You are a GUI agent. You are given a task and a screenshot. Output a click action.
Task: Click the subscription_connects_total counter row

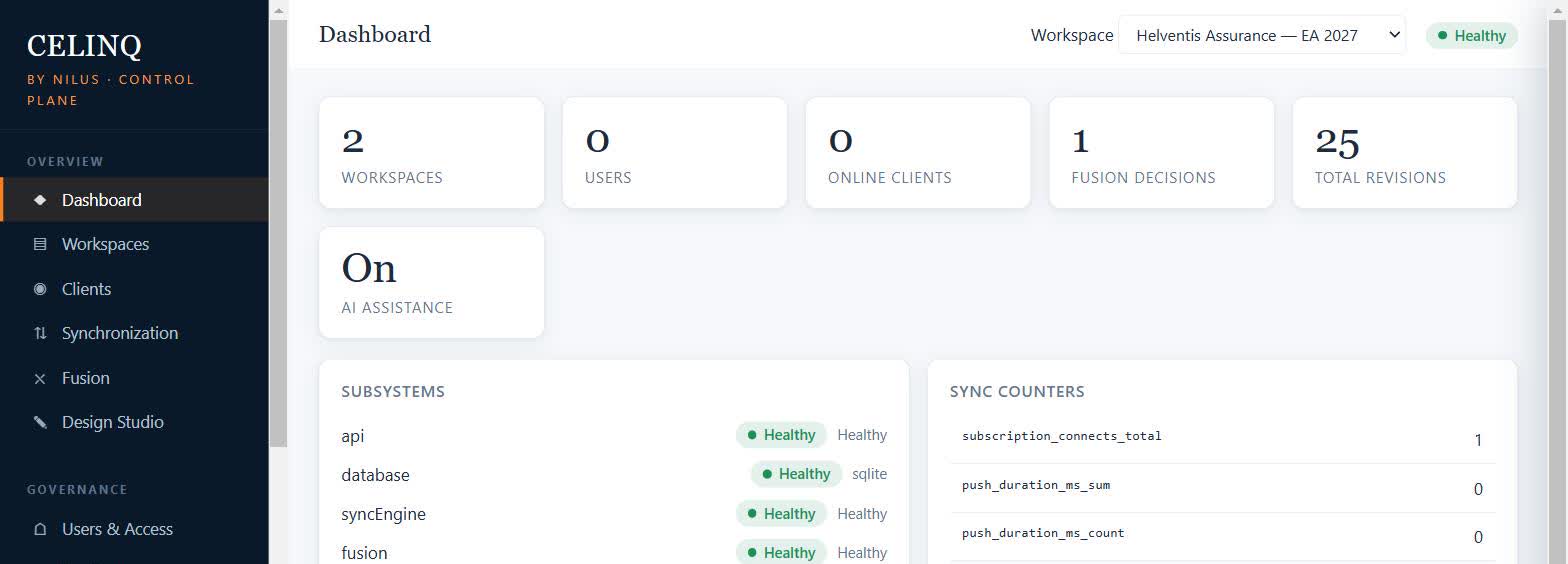[1223, 439]
